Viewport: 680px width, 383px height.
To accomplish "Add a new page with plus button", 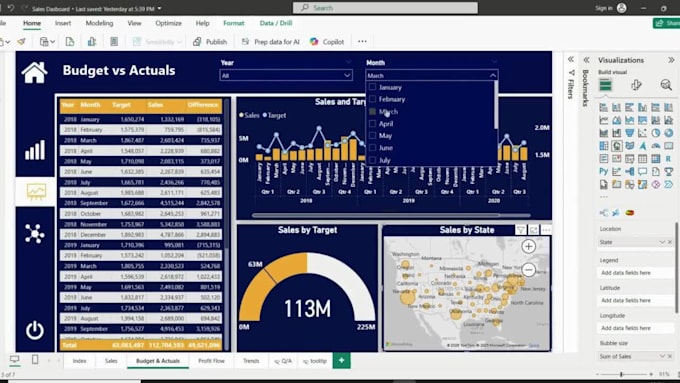I will click(x=341, y=360).
